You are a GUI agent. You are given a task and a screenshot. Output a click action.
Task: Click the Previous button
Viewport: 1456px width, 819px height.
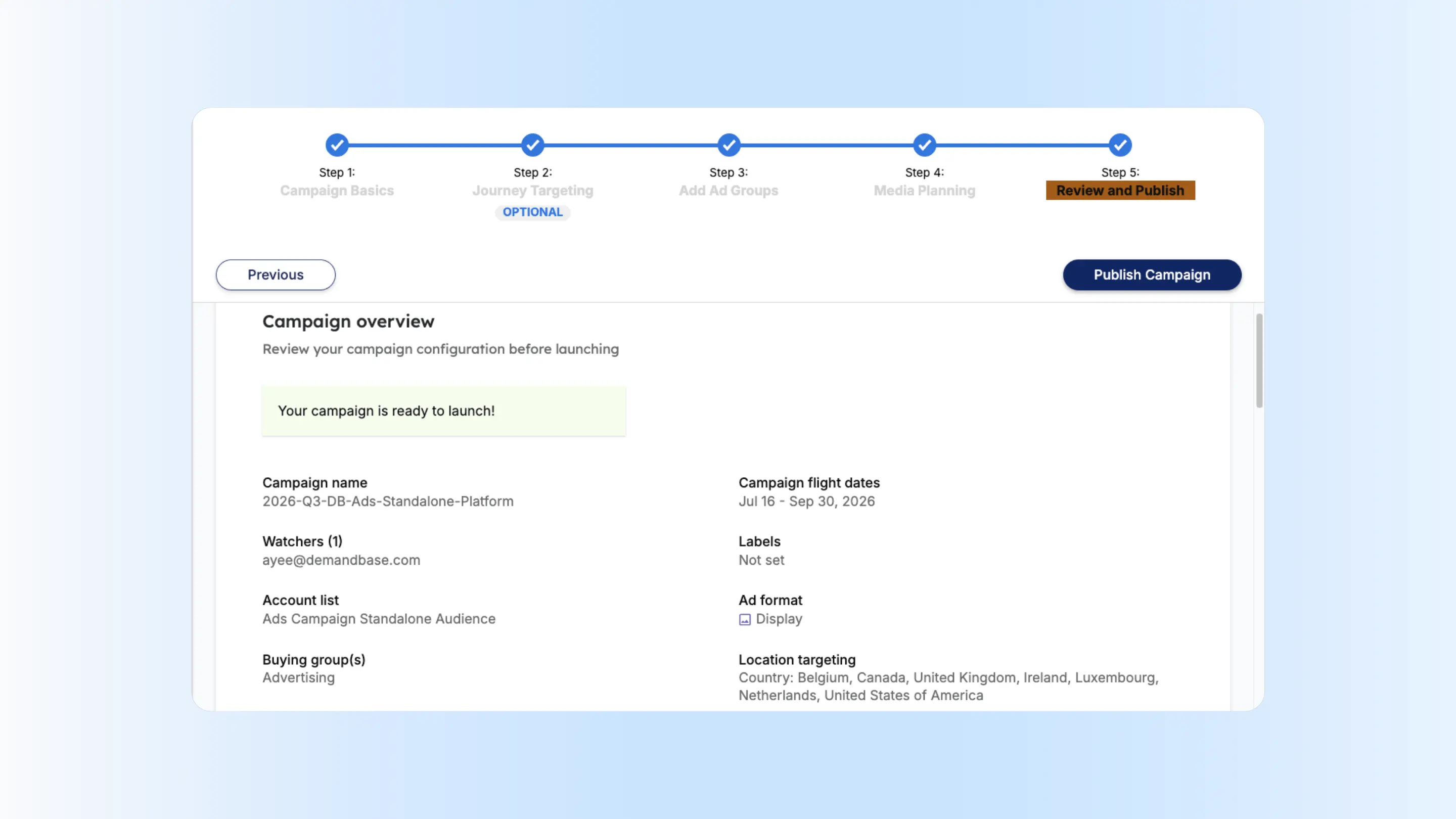coord(275,275)
